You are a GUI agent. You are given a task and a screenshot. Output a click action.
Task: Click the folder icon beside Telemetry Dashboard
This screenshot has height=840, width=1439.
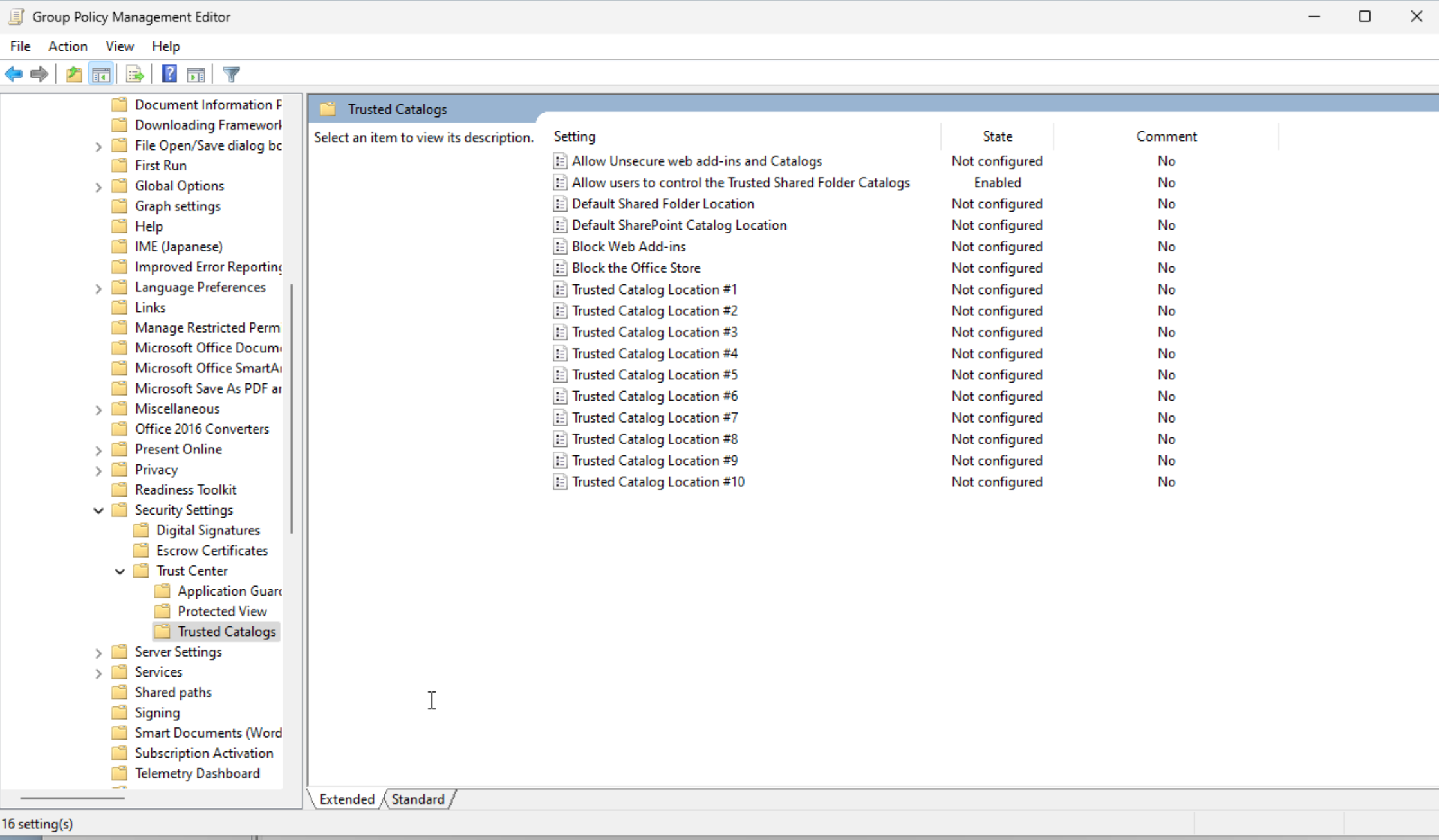[119, 773]
